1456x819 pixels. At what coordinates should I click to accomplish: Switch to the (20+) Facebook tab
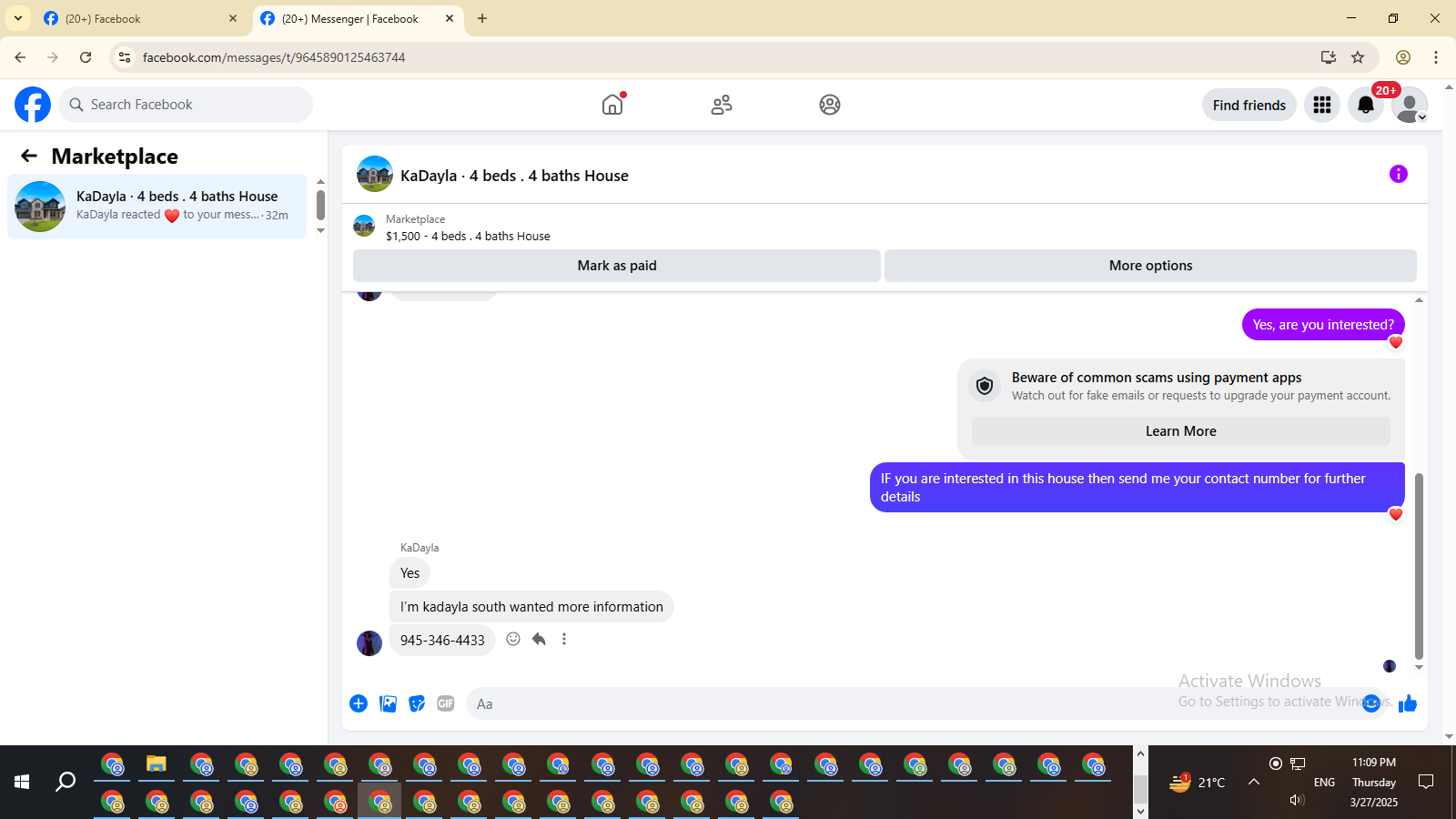(x=141, y=19)
